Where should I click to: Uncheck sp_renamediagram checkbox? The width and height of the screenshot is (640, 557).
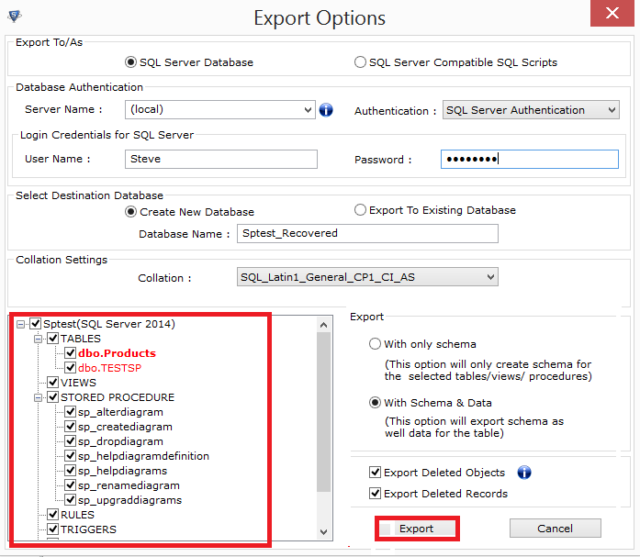pyautogui.click(x=71, y=485)
